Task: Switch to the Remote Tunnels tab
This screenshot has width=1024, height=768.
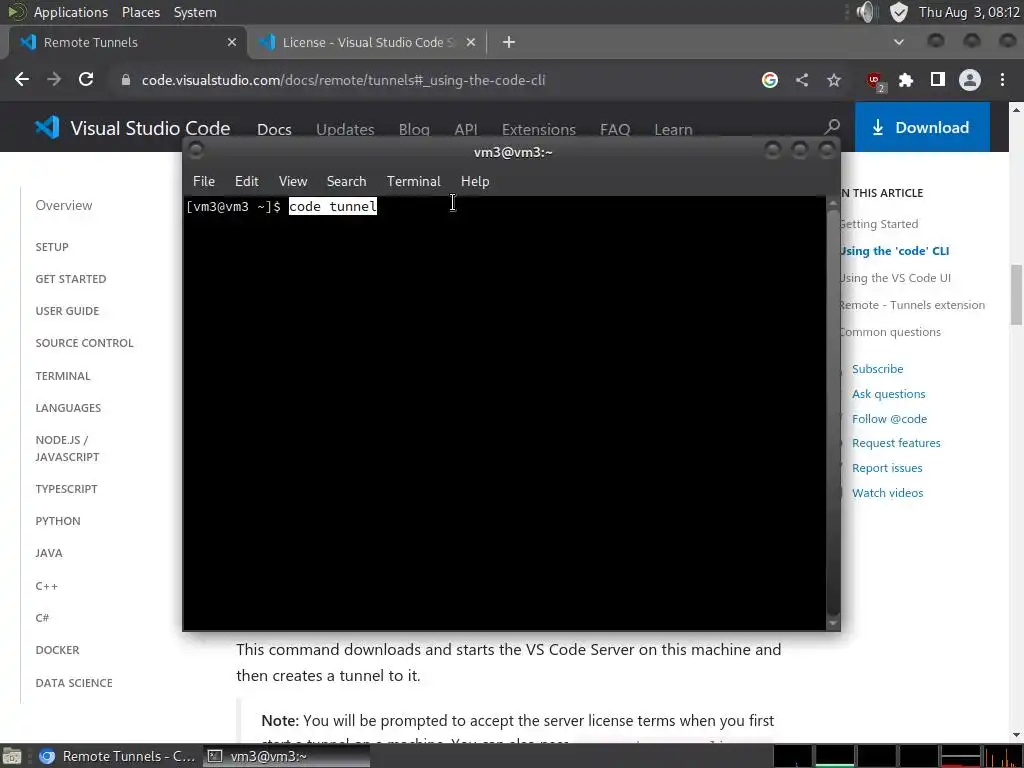Action: tap(128, 42)
